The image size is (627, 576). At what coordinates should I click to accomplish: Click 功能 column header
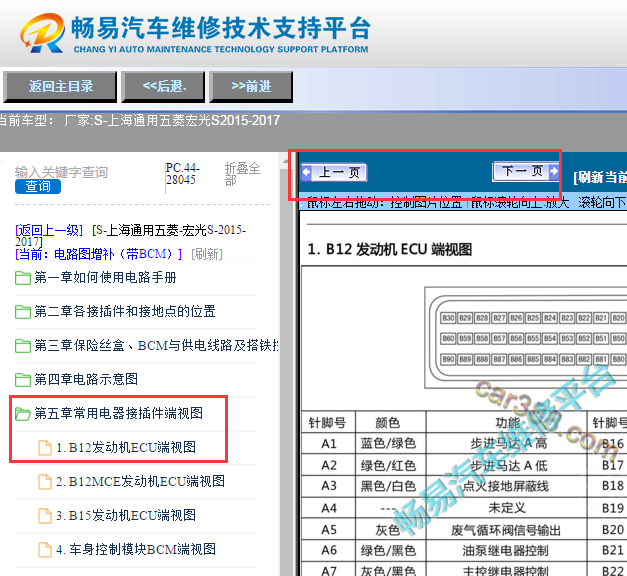pyautogui.click(x=506, y=422)
